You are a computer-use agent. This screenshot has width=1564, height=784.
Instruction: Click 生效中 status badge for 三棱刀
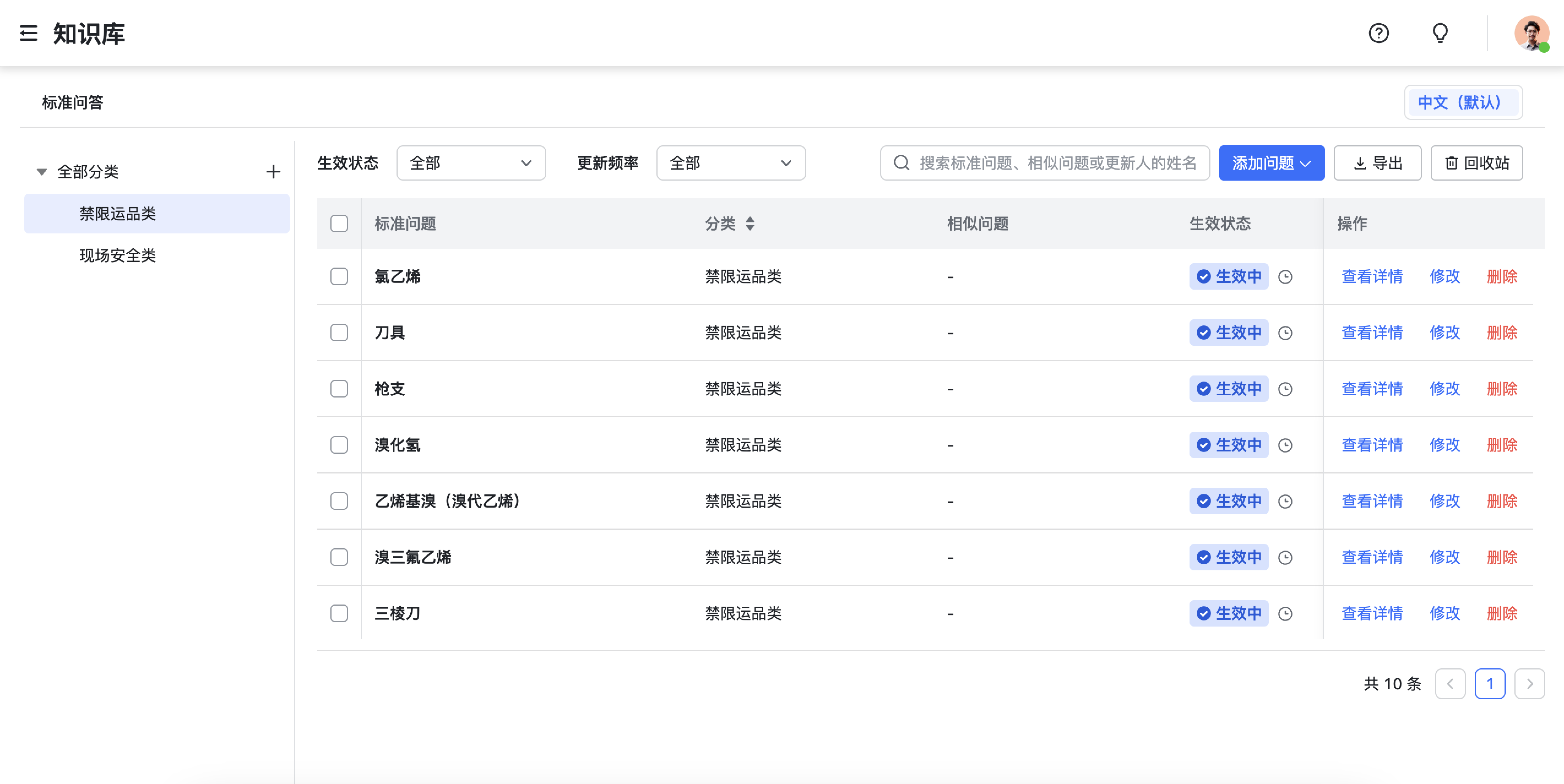[1228, 614]
